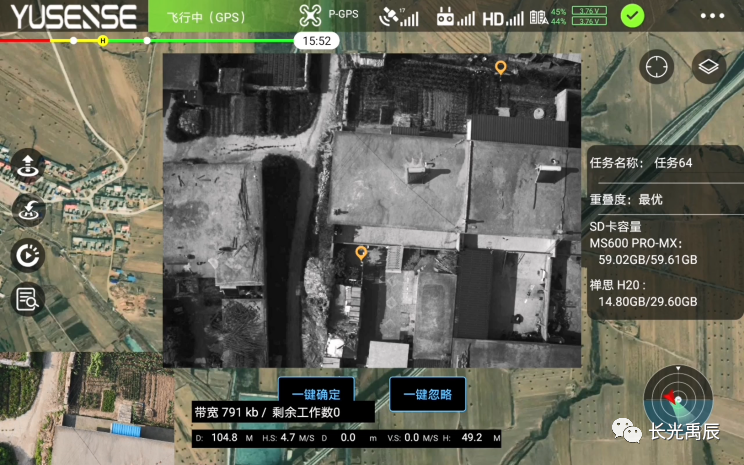The width and height of the screenshot is (744, 465).
Task: Open the map layers icon
Action: point(709,67)
